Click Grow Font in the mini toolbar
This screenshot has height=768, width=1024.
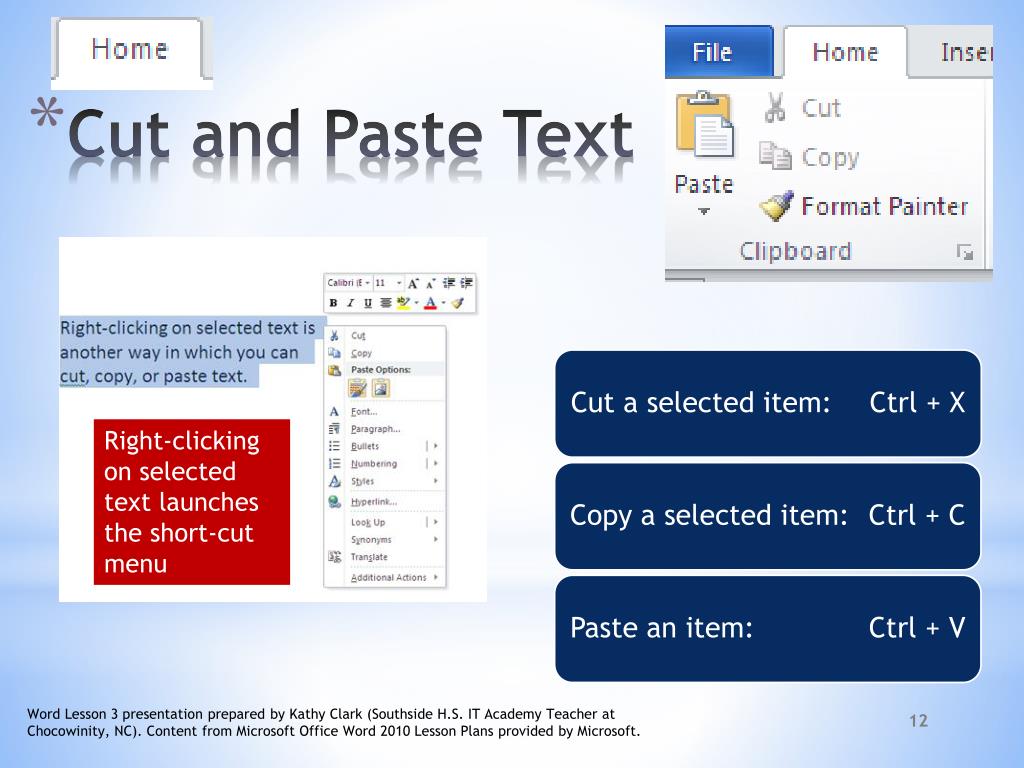tap(413, 283)
